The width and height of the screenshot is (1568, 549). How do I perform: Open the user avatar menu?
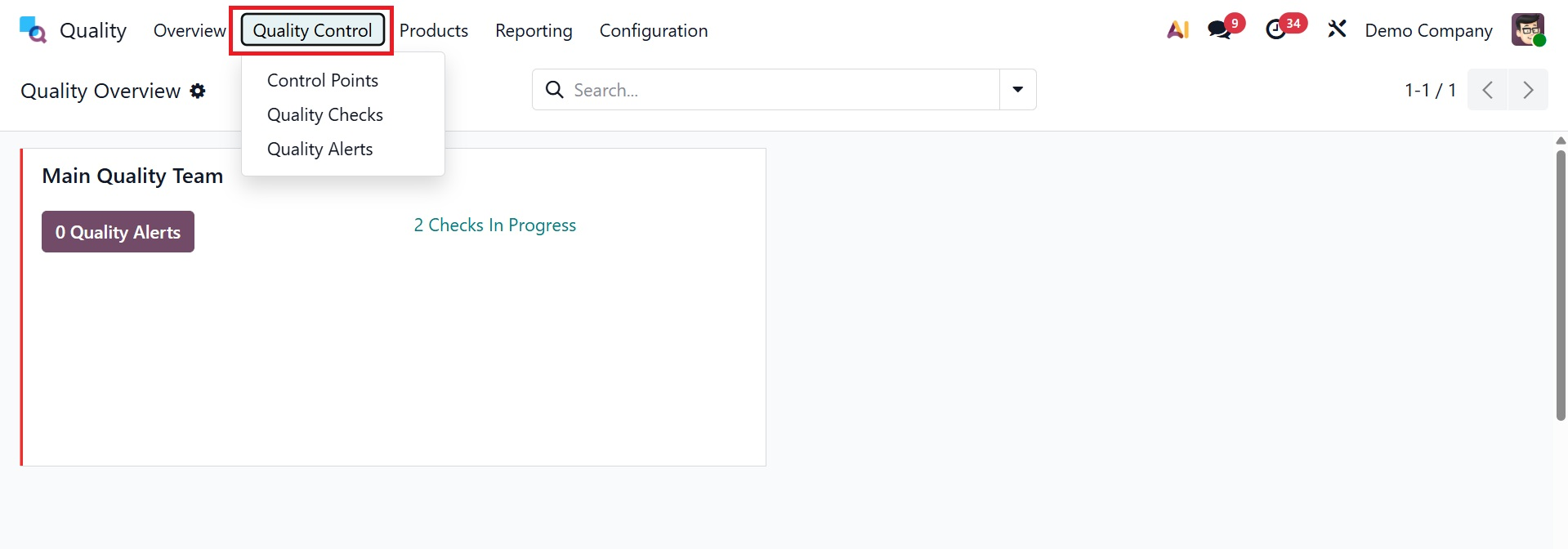click(1528, 29)
